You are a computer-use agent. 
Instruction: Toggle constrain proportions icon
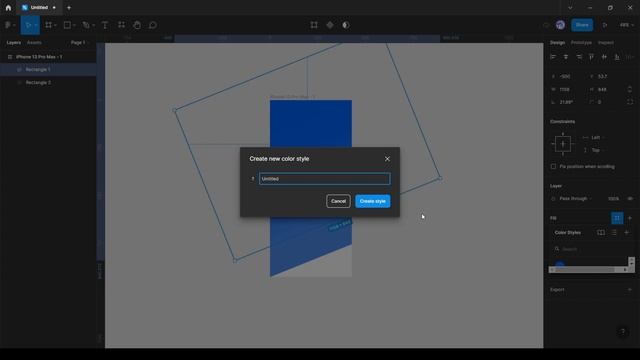click(629, 89)
